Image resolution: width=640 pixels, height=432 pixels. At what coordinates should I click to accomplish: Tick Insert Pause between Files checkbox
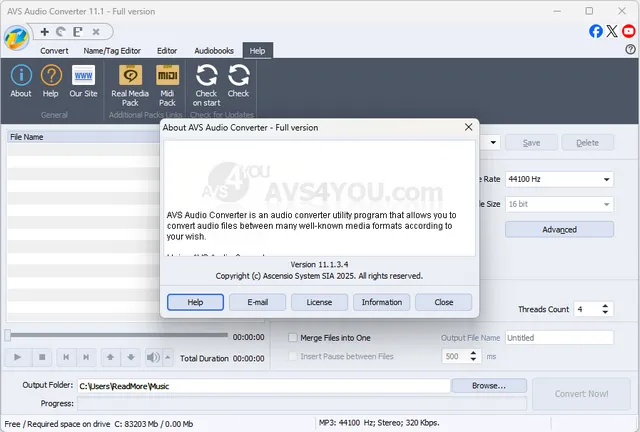pos(293,356)
